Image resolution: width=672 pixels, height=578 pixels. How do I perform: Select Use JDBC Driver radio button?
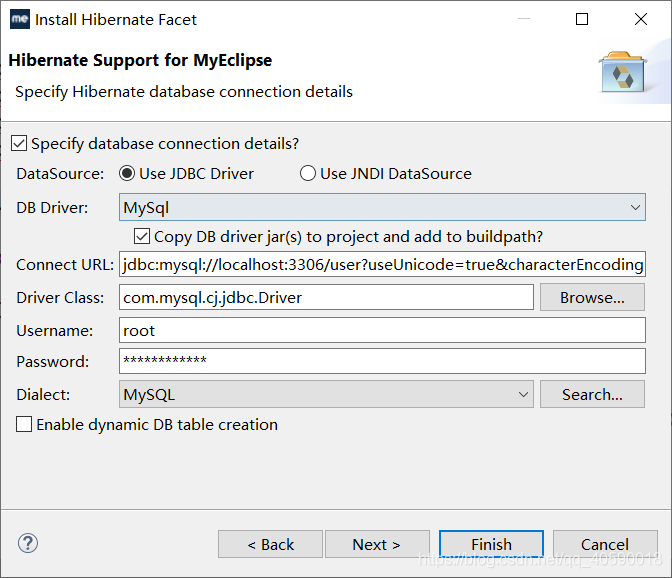[127, 174]
